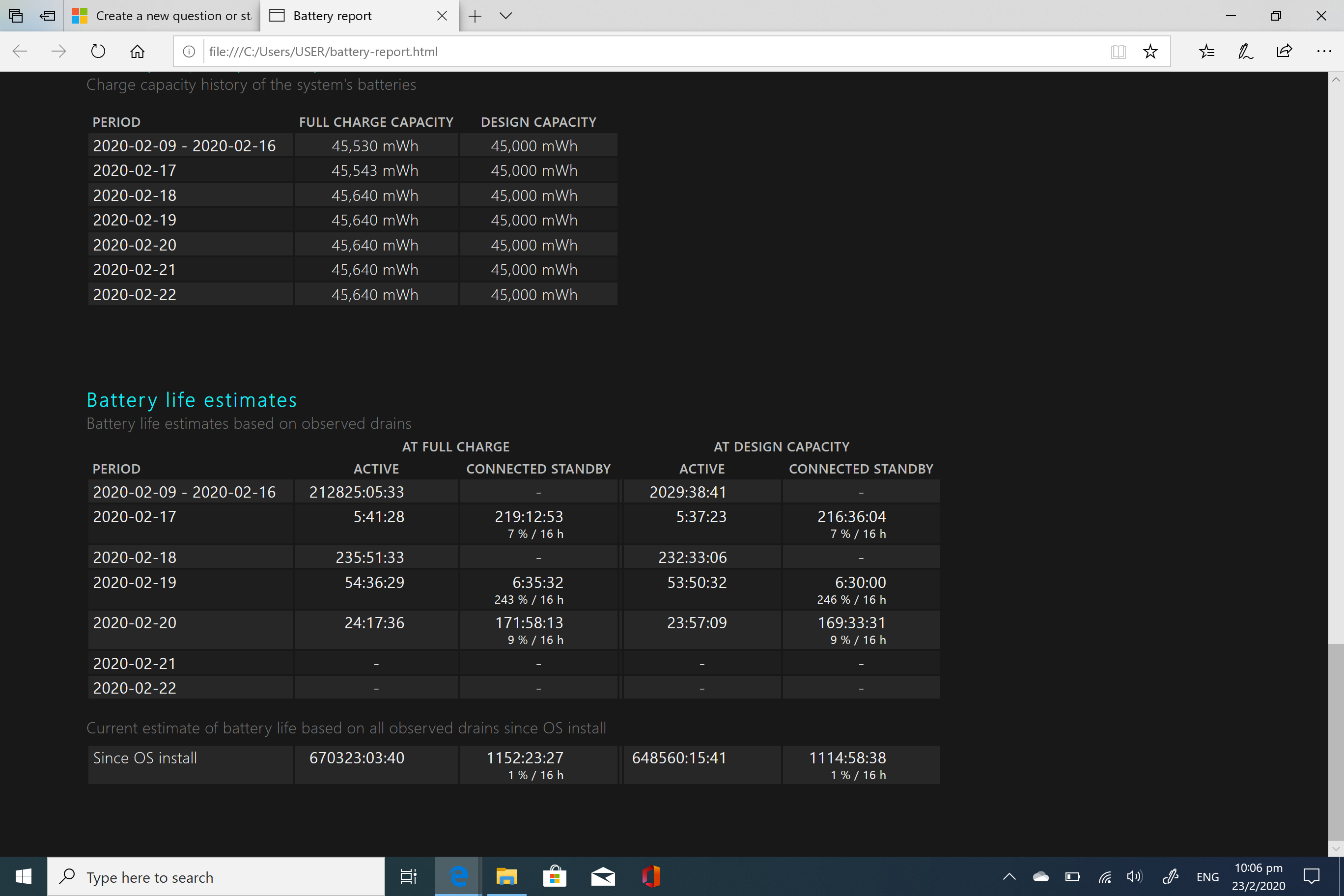Share this page via share icon
1344x896 pixels.
(x=1284, y=52)
